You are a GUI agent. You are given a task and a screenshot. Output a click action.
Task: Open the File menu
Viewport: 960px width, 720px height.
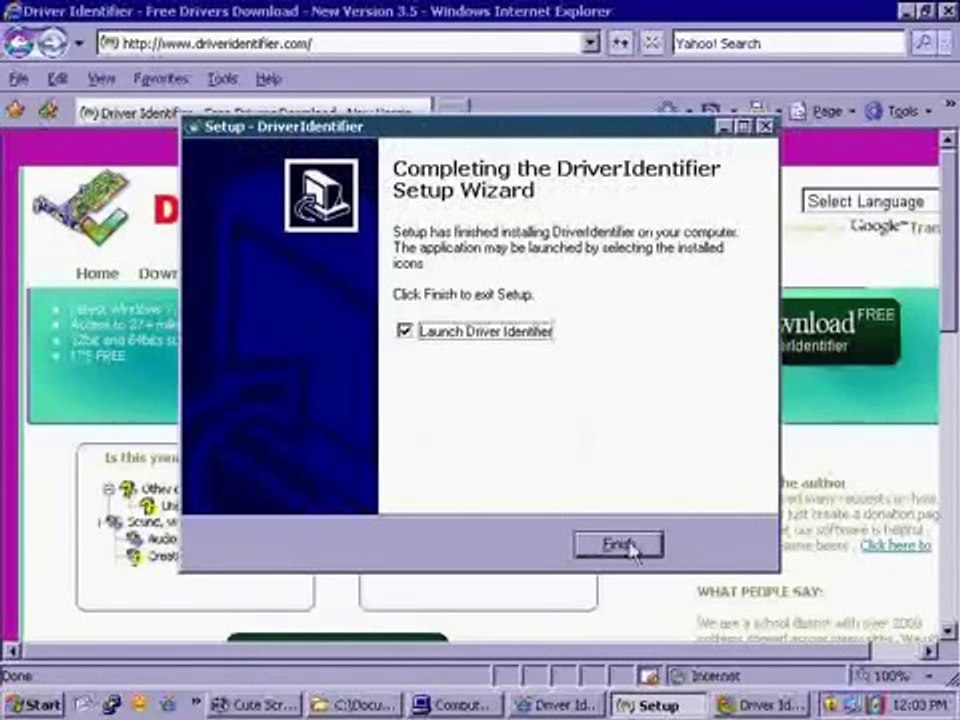pos(18,78)
